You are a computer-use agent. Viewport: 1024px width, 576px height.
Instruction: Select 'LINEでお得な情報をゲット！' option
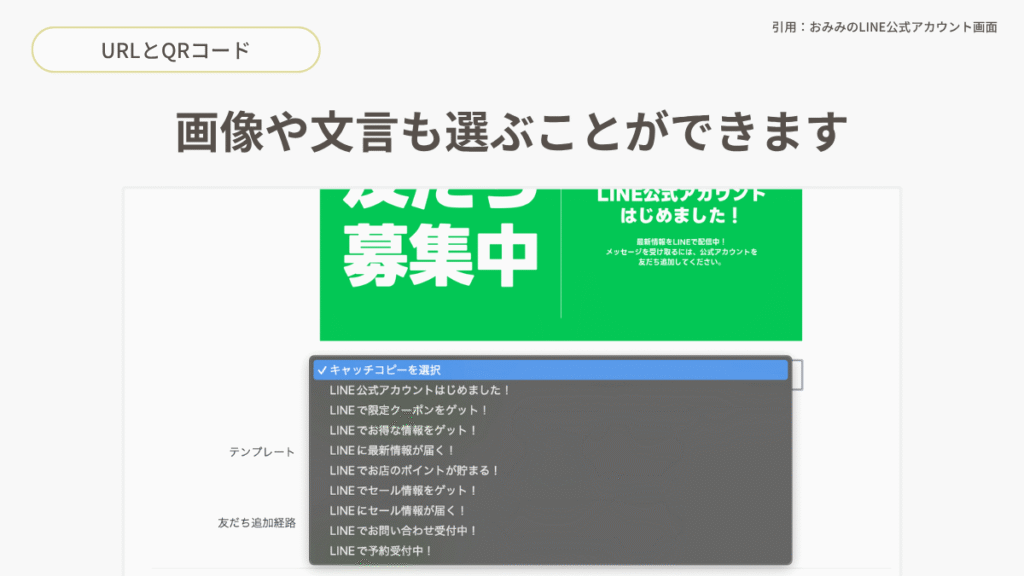click(x=403, y=430)
